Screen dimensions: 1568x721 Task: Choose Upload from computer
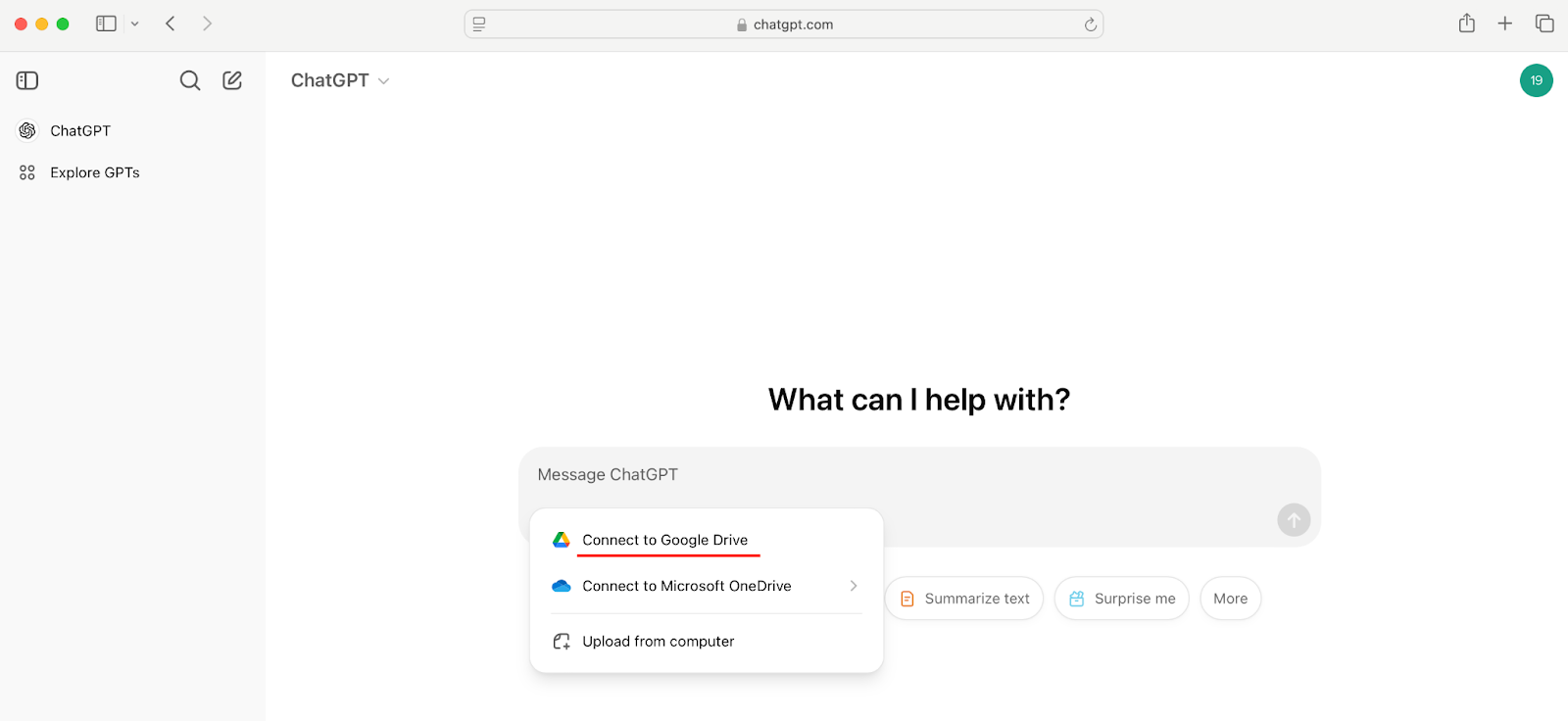(706, 642)
